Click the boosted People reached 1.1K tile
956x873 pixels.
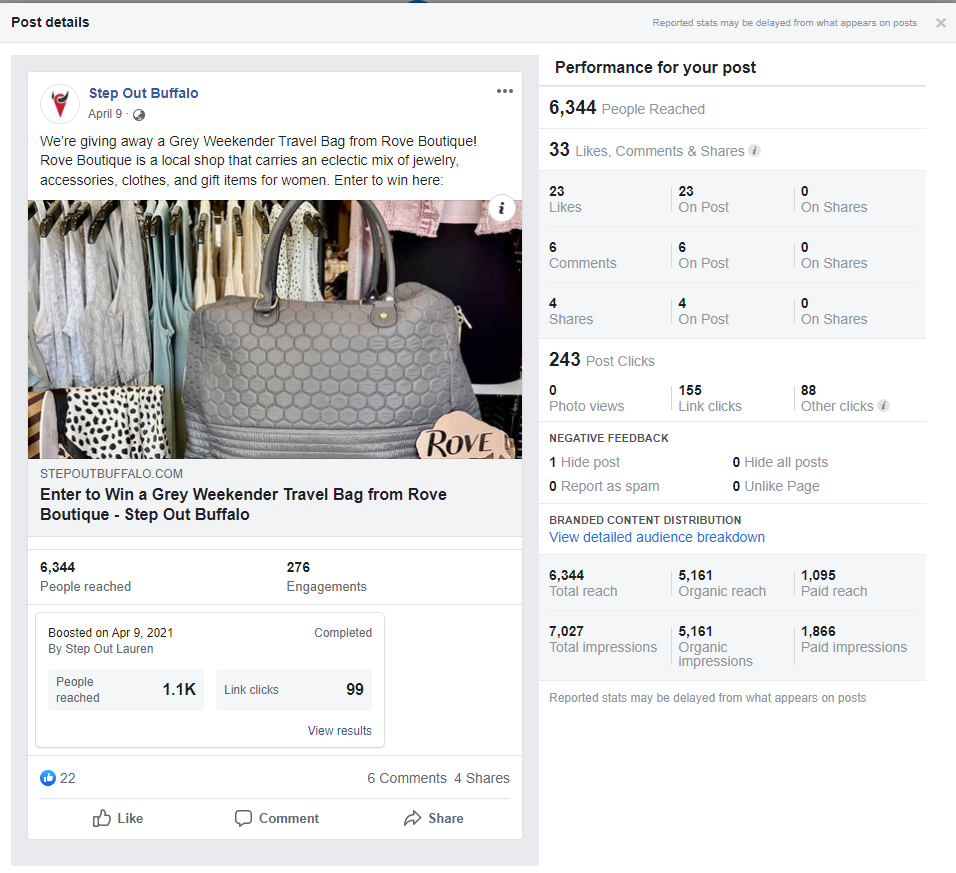coord(126,689)
